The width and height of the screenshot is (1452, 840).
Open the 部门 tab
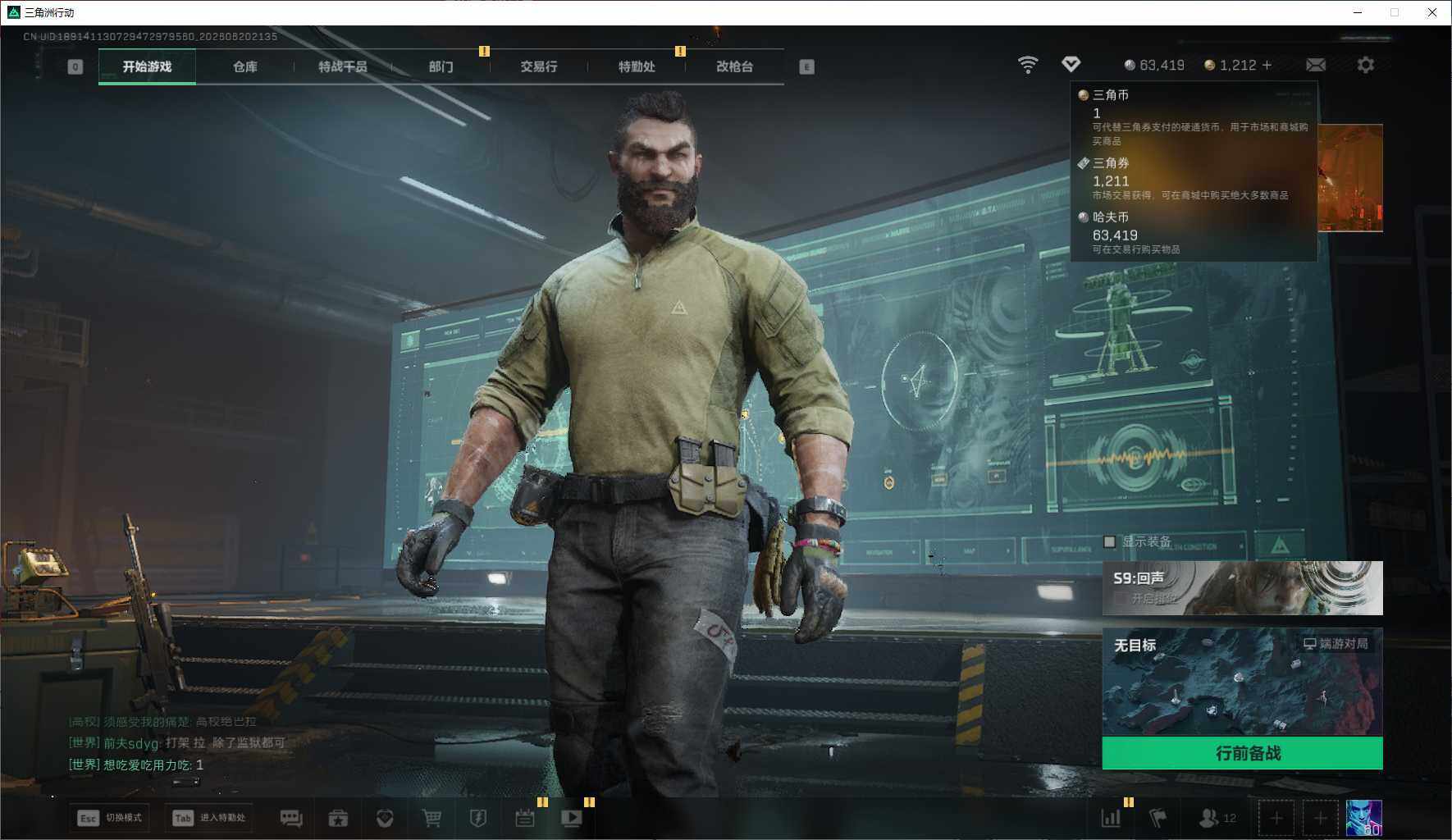pyautogui.click(x=441, y=66)
